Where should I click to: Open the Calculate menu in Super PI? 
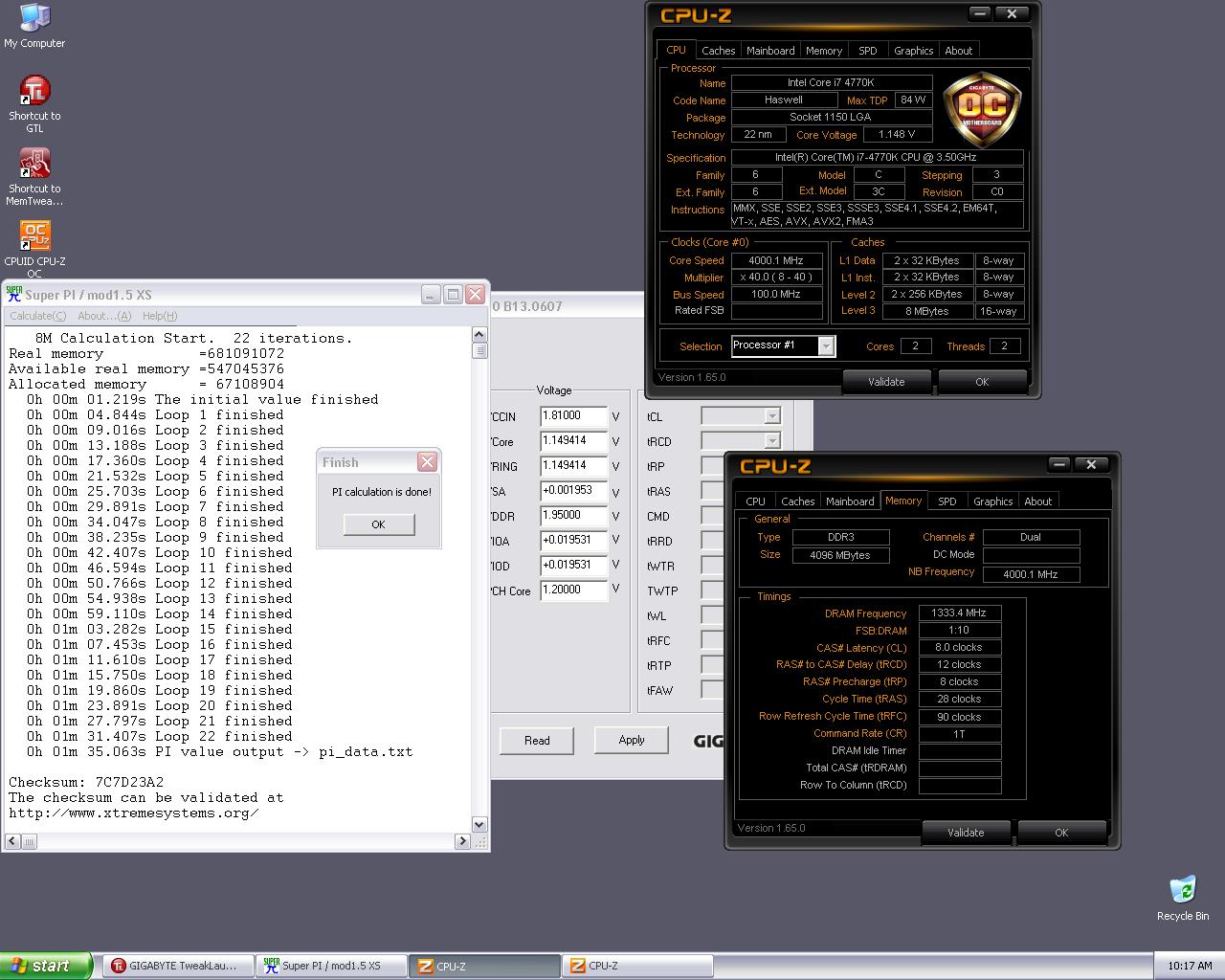coord(38,316)
